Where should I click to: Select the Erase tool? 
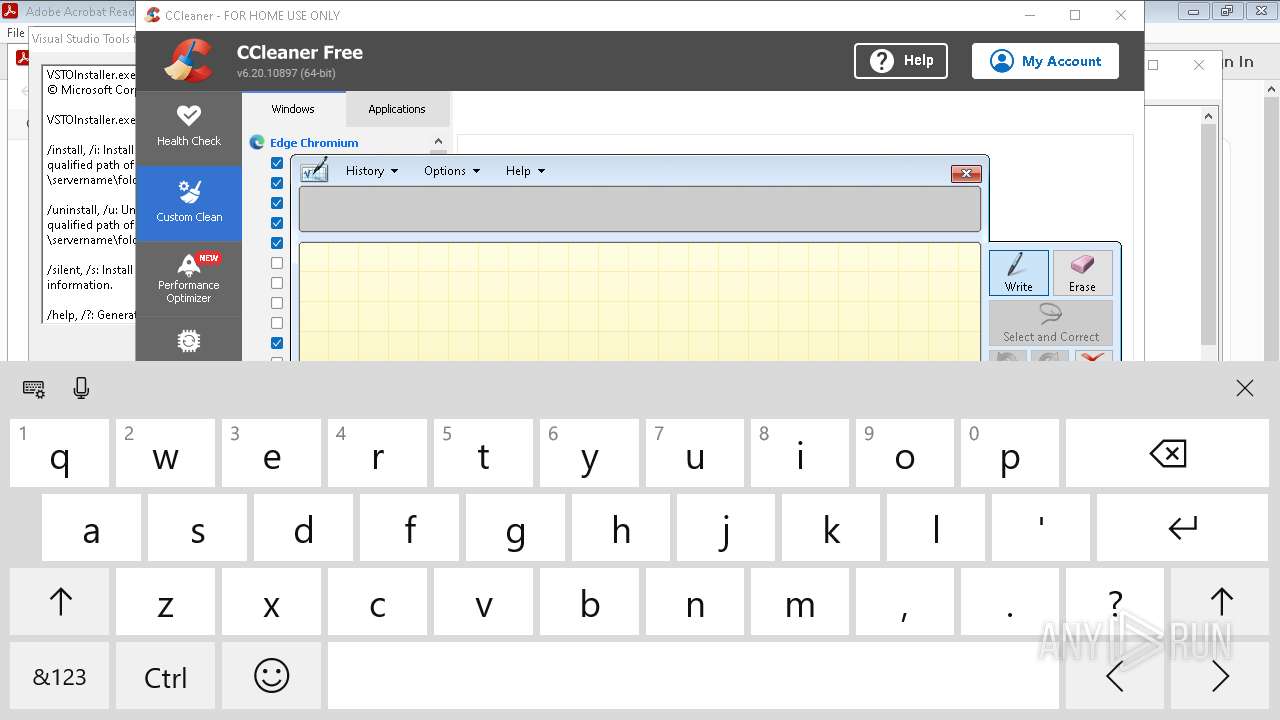[1082, 273]
